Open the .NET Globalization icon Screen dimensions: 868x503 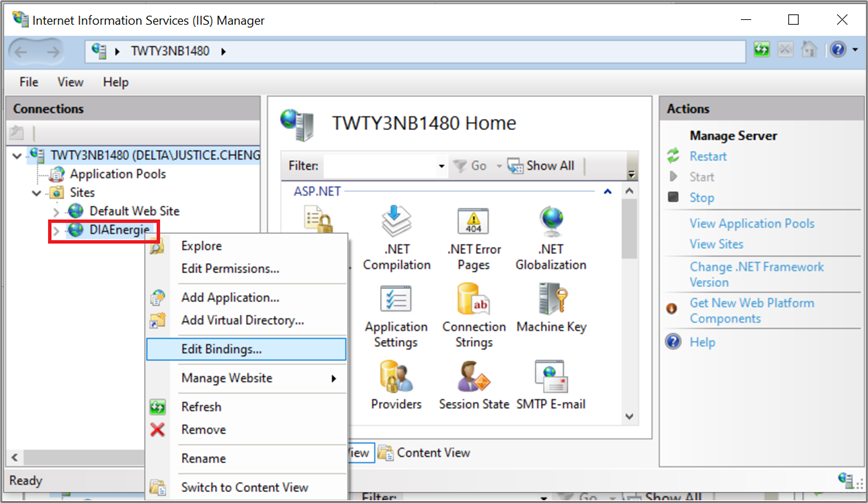(x=550, y=239)
